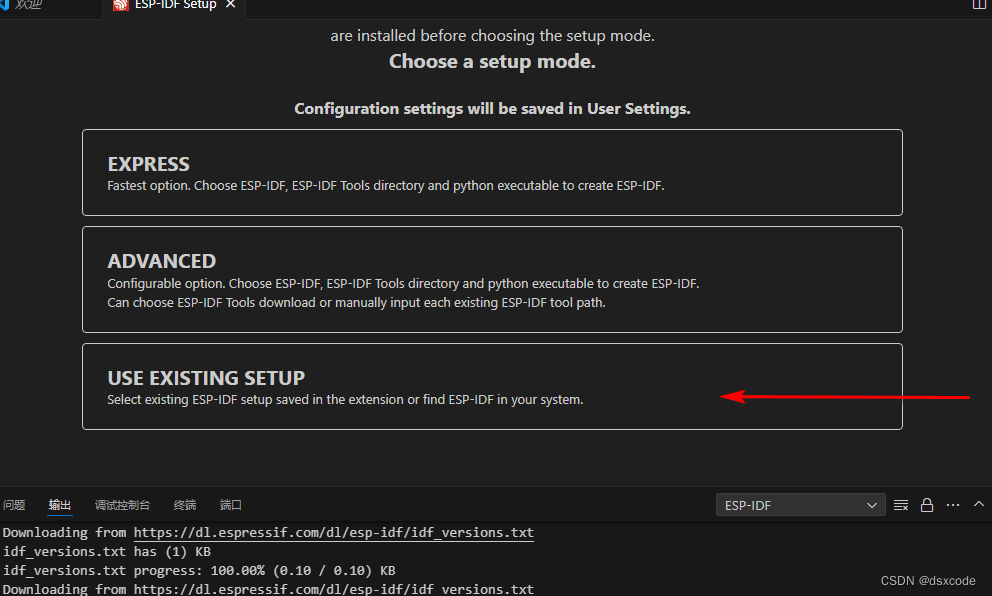The width and height of the screenshot is (992, 596).
Task: Open the ESP-IDF output channel dropdown
Action: pos(795,505)
